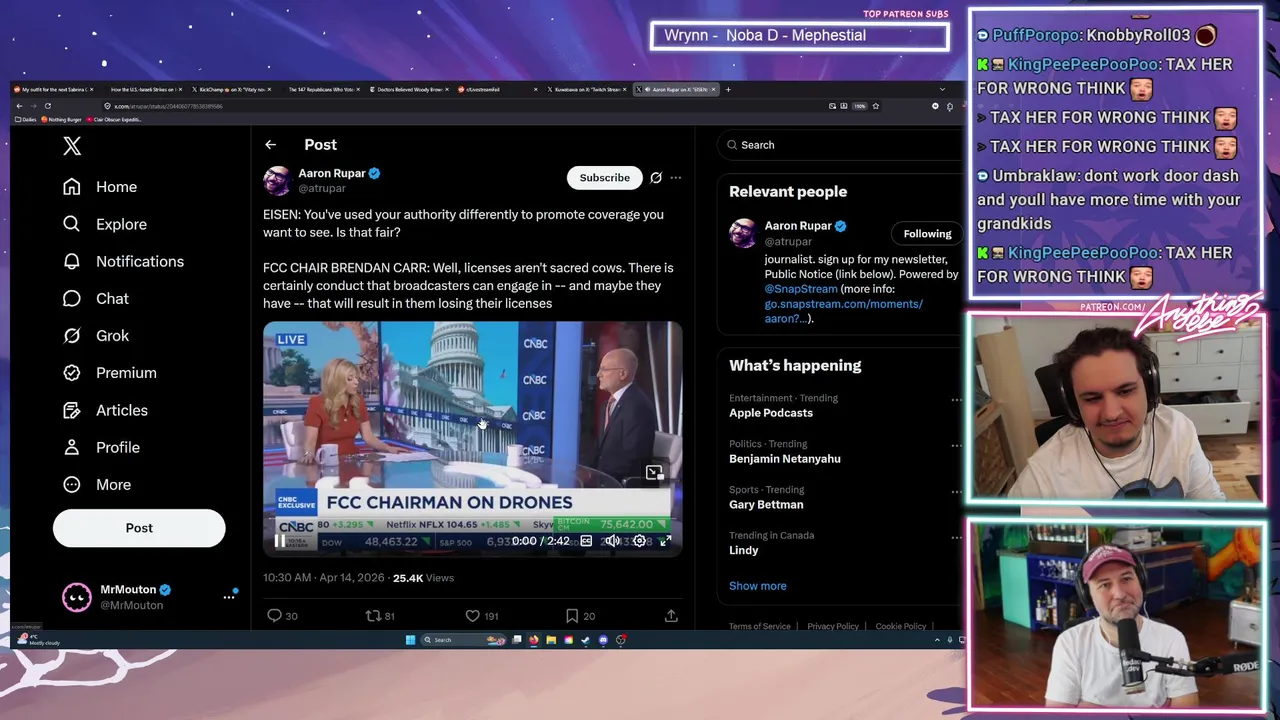Open Cookie Policy link
Viewport: 1280px width, 720px height.
[901, 626]
